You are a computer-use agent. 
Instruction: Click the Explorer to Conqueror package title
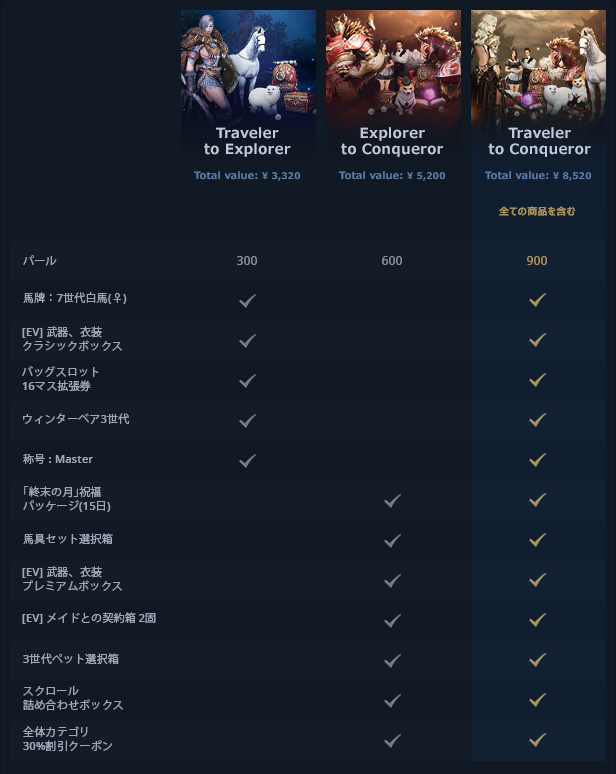[392, 141]
